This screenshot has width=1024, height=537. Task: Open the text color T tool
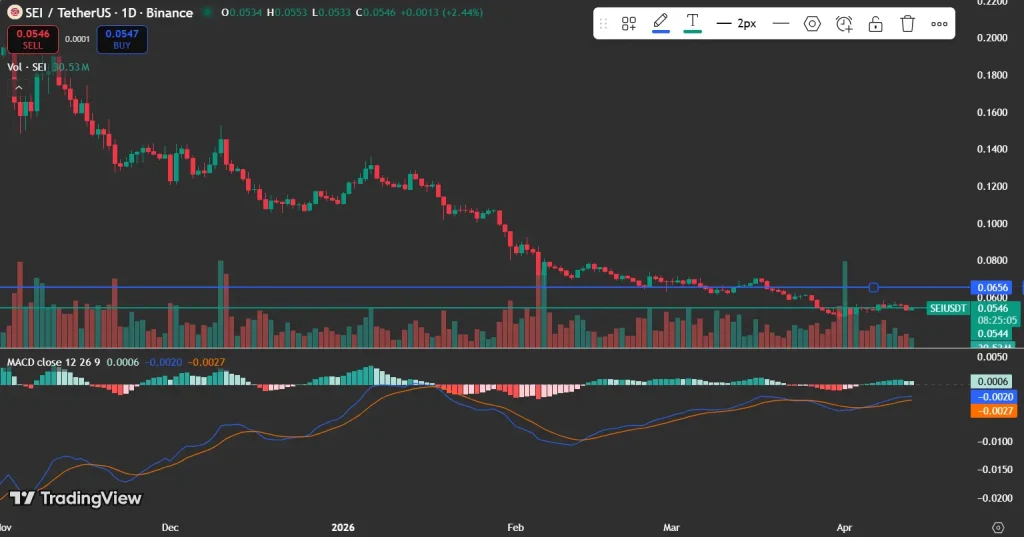pos(692,23)
